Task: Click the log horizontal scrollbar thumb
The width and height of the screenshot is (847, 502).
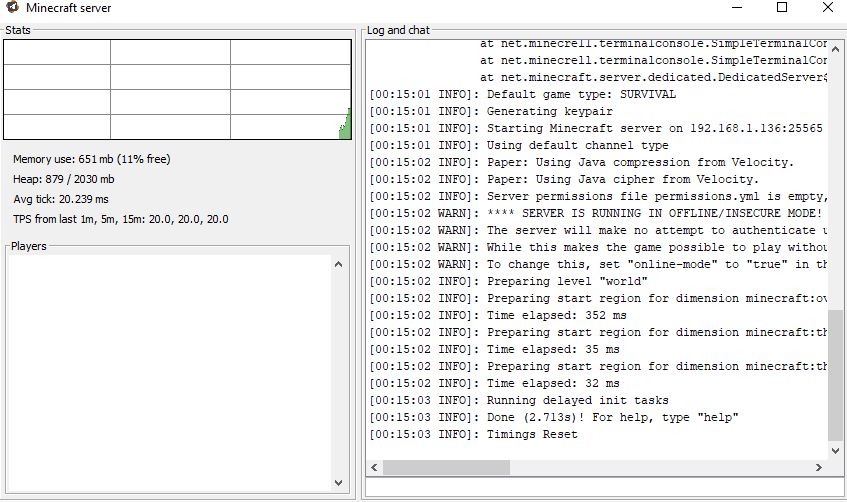Action: [446, 467]
